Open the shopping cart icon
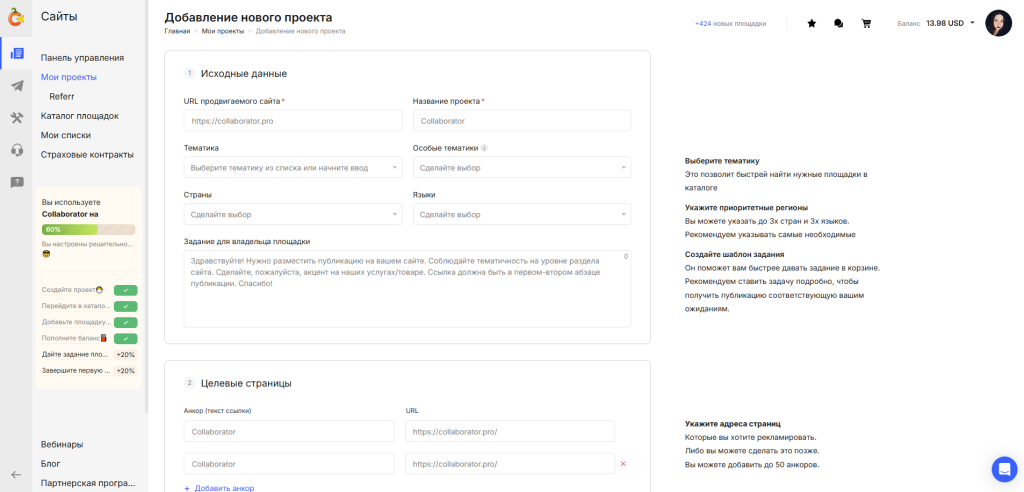This screenshot has width=1024, height=492. [866, 23]
